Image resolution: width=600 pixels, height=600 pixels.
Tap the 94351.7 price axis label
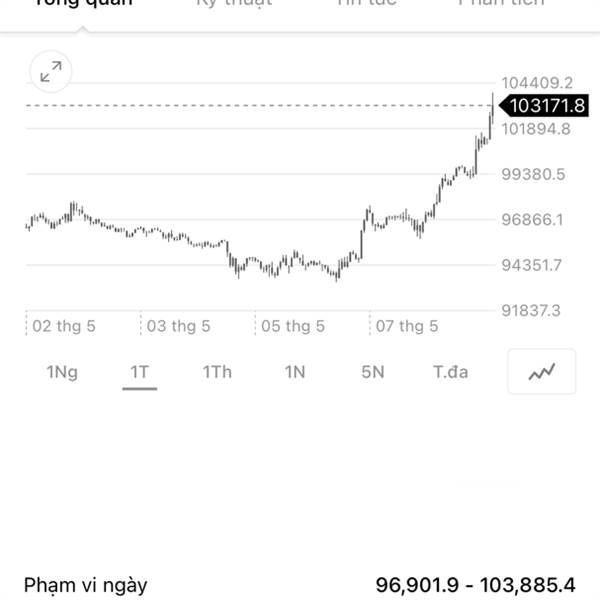click(x=532, y=265)
